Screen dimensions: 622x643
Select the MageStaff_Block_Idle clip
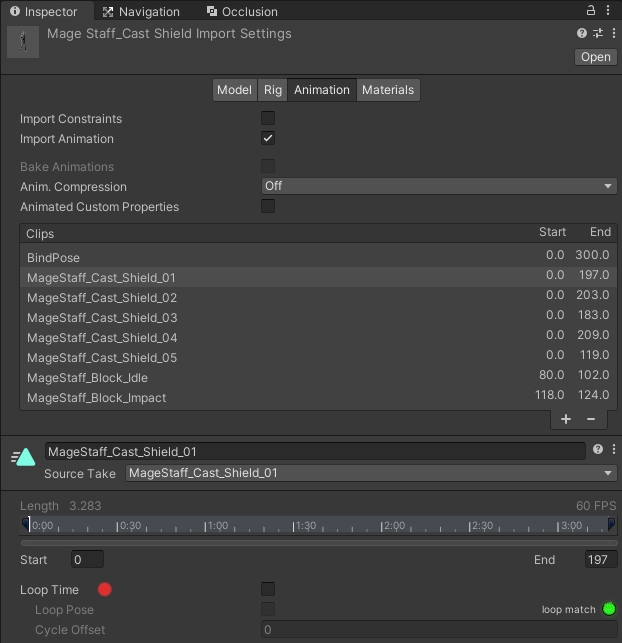tap(88, 378)
